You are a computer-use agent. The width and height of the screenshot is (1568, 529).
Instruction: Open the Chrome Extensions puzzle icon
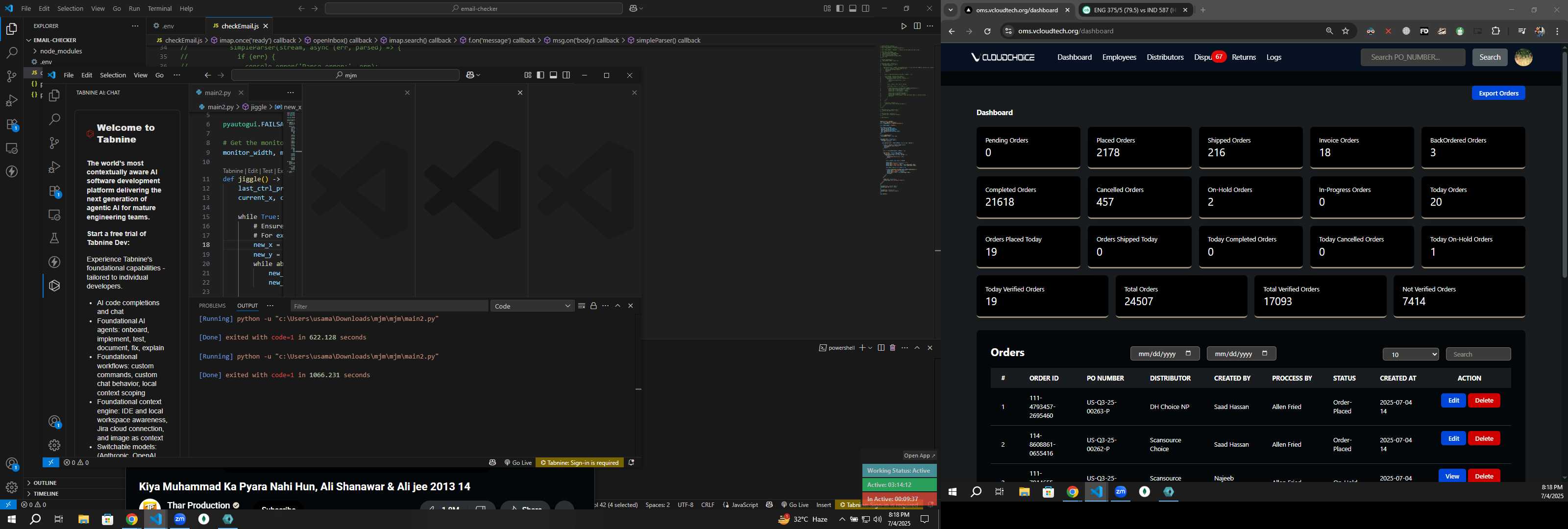[1495, 31]
